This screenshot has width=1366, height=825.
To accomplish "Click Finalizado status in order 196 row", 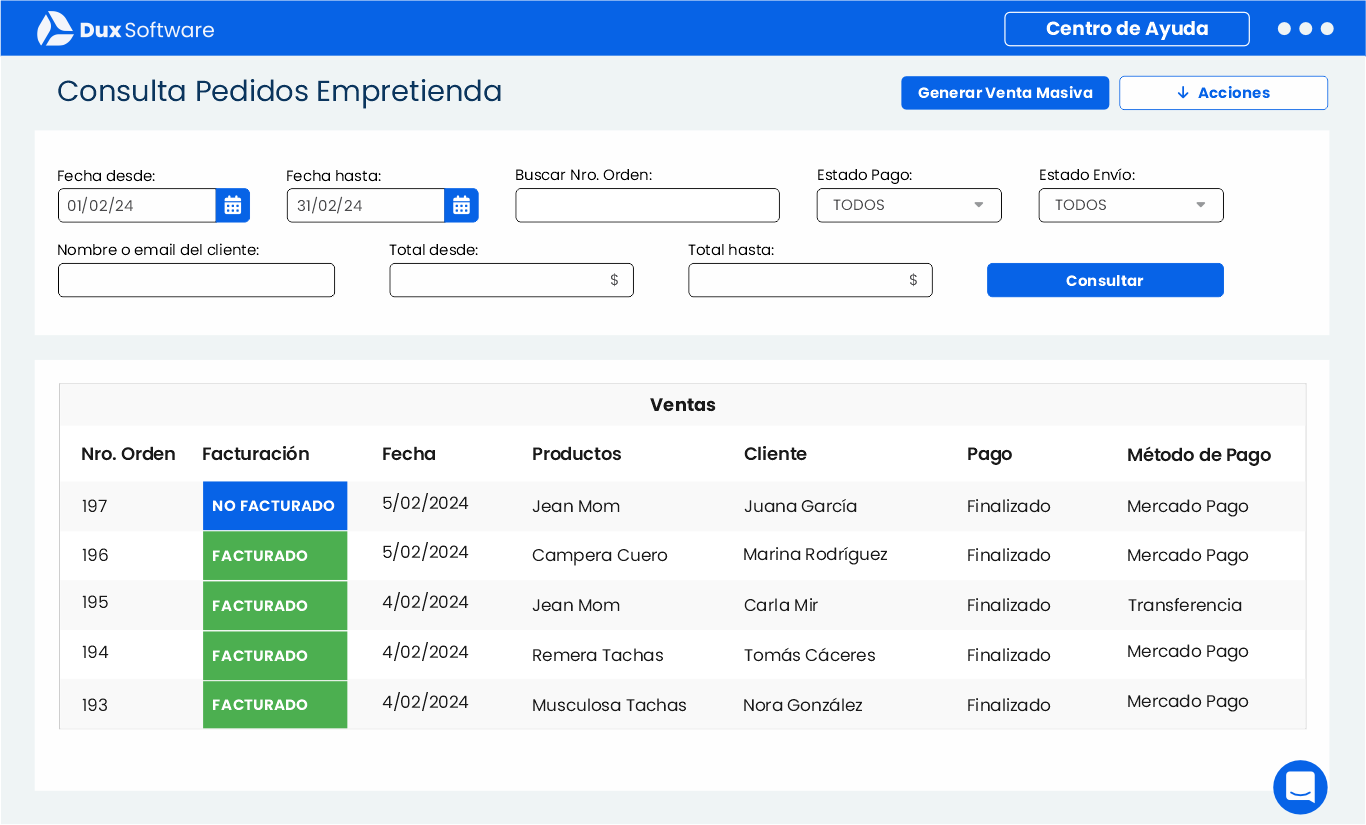I will coord(1009,555).
